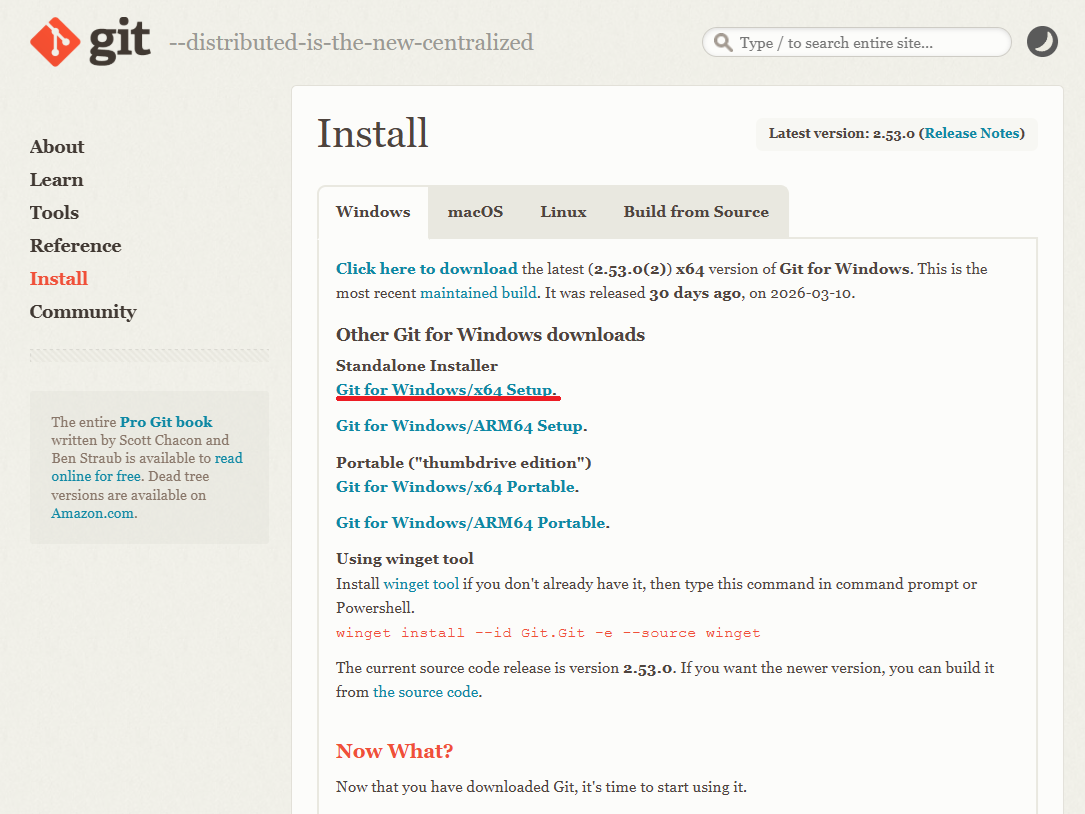Visit the Community page
This screenshot has width=1085, height=814.
[x=83, y=312]
